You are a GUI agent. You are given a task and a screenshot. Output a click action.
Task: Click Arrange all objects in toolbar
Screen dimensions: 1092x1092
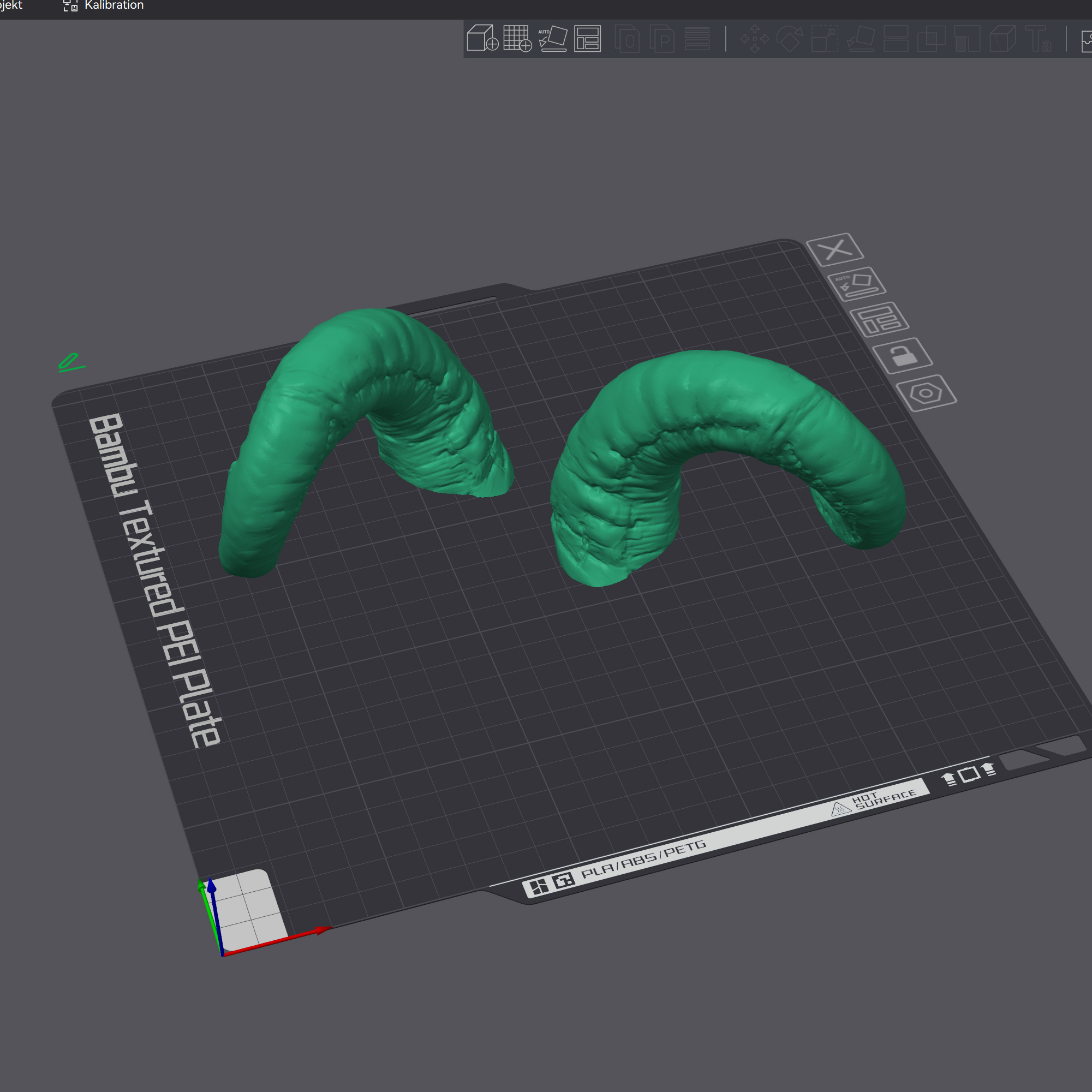(587, 38)
